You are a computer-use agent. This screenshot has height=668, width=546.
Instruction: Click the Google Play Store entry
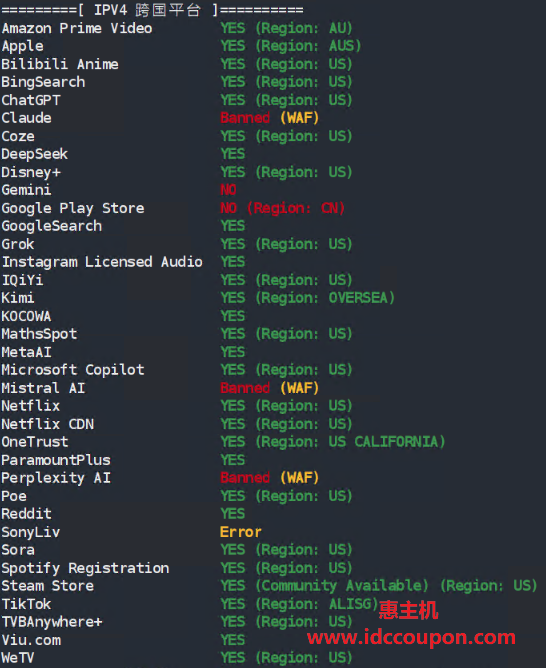coord(73,208)
